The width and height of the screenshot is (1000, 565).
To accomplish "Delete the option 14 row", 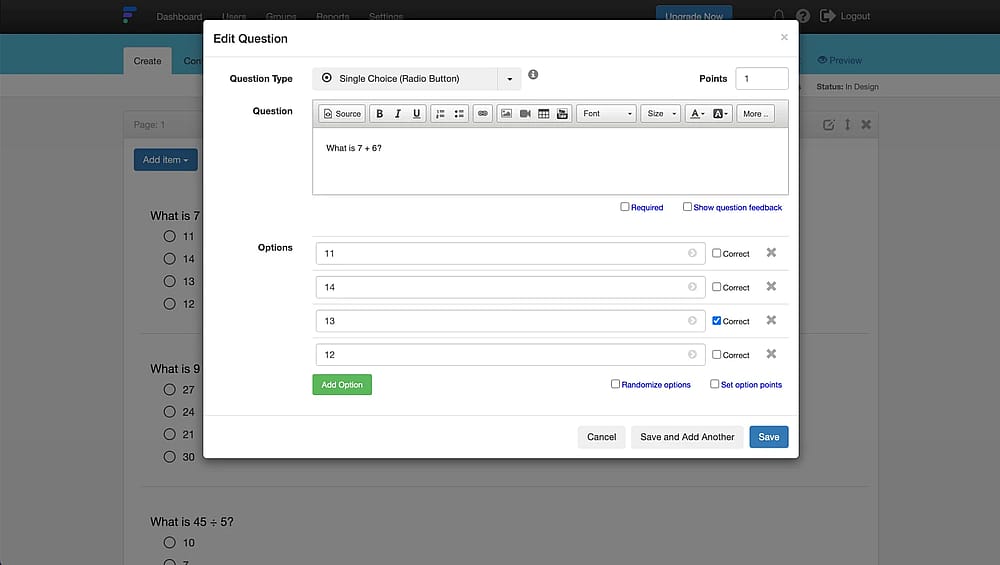I will click(771, 286).
